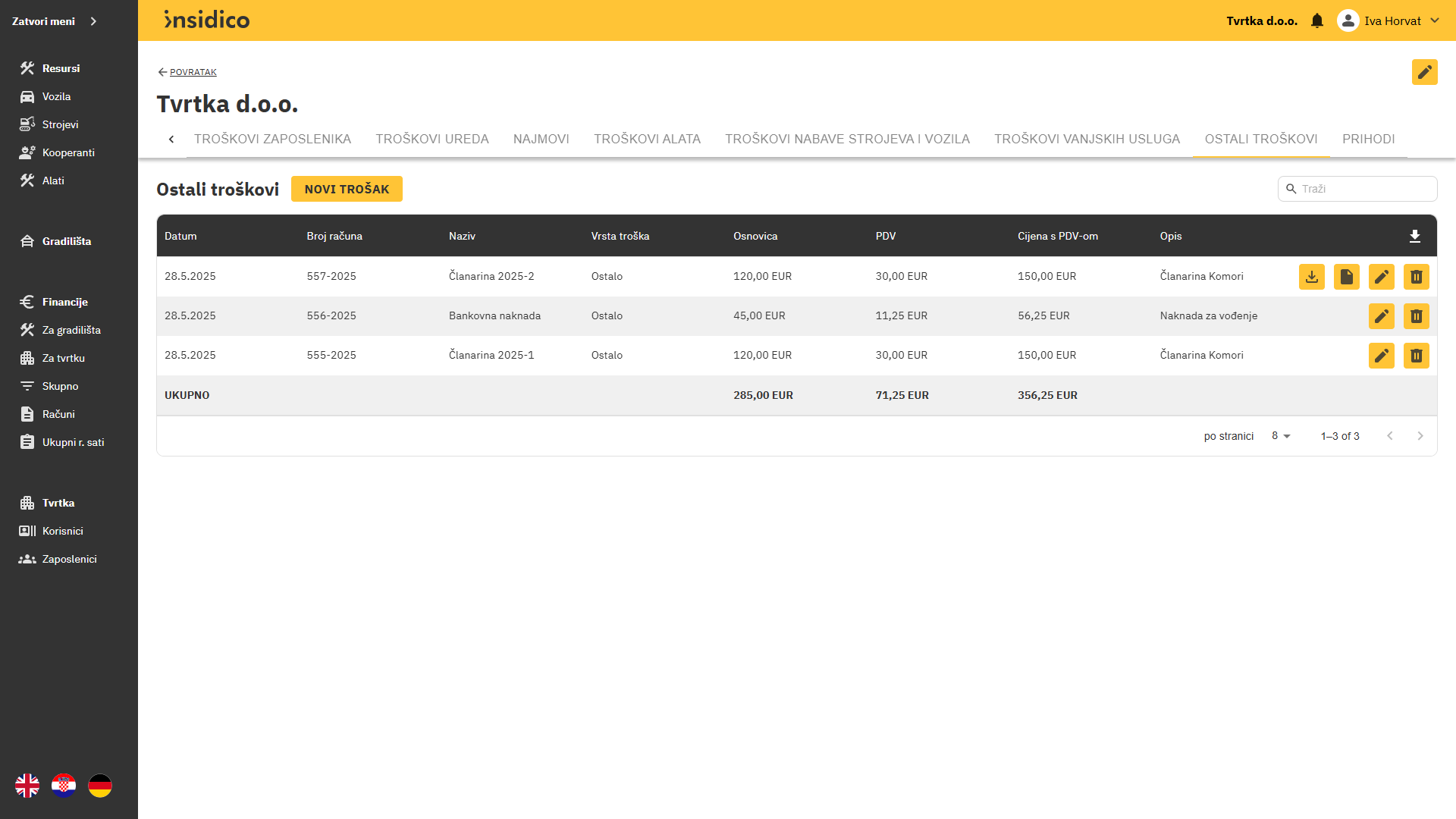Open document icon for Članarina 2025-2 row
This screenshot has height=819, width=1456.
[x=1346, y=277]
